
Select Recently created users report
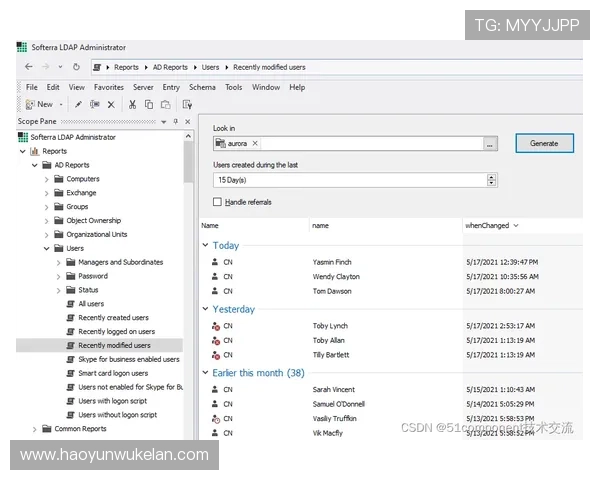point(113,318)
